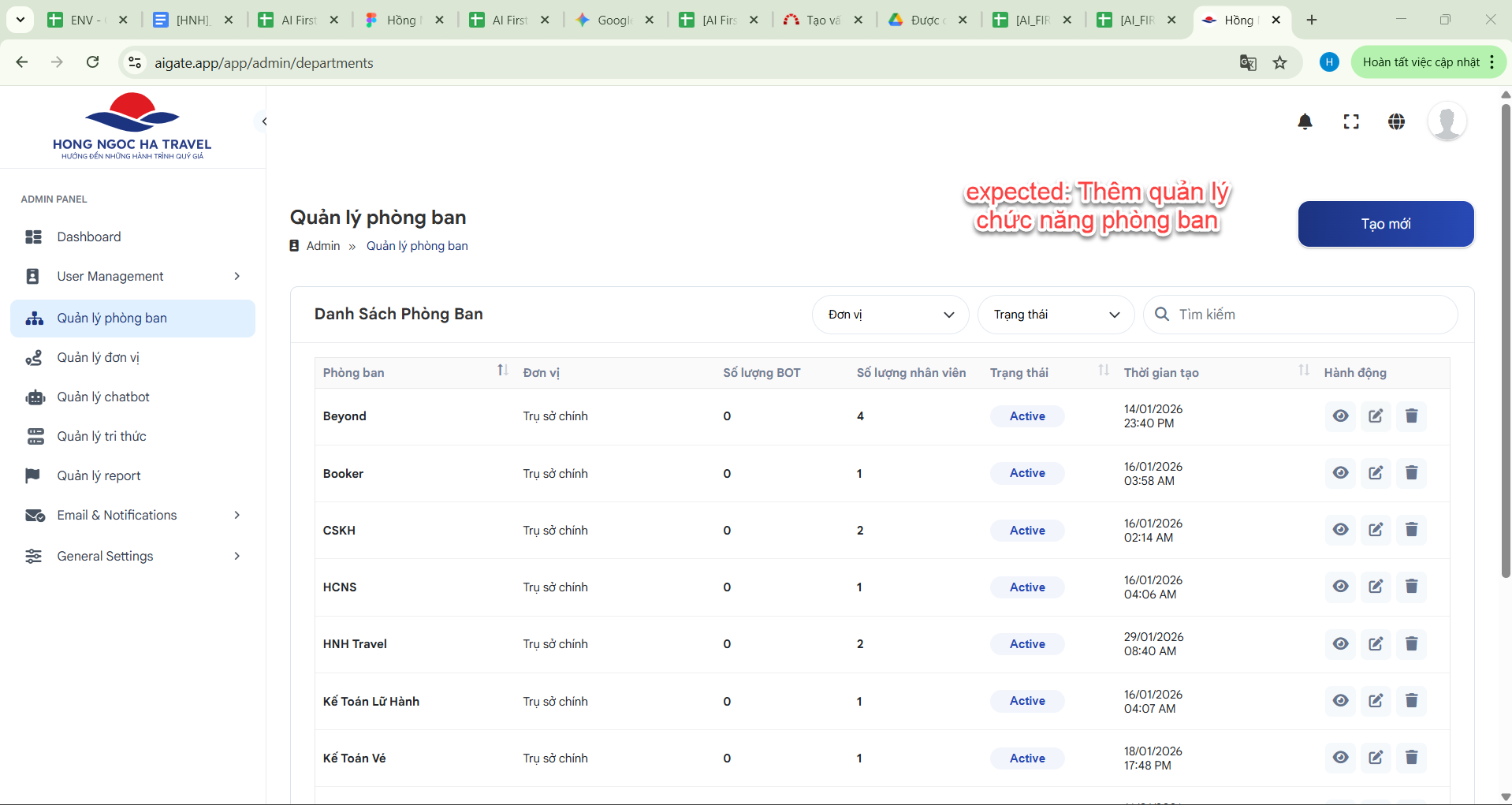Click the notification bell icon
Image resolution: width=1512 pixels, height=805 pixels.
click(1305, 121)
